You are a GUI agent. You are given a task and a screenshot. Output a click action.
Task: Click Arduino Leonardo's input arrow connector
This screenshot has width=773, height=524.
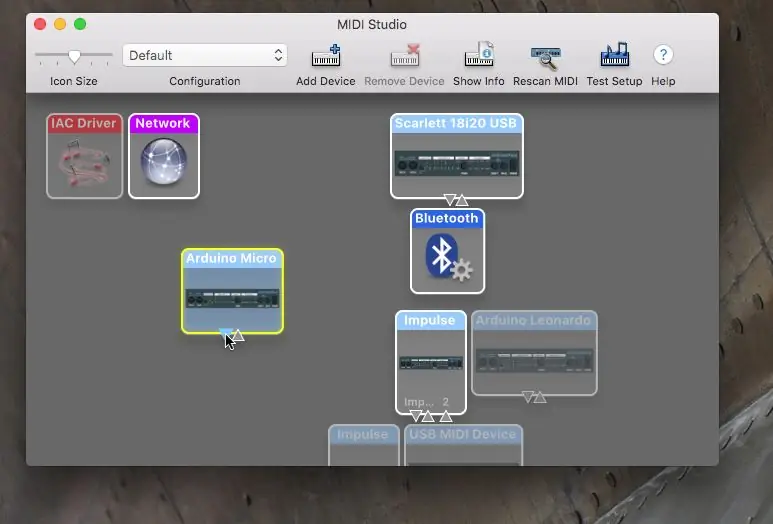[540, 397]
